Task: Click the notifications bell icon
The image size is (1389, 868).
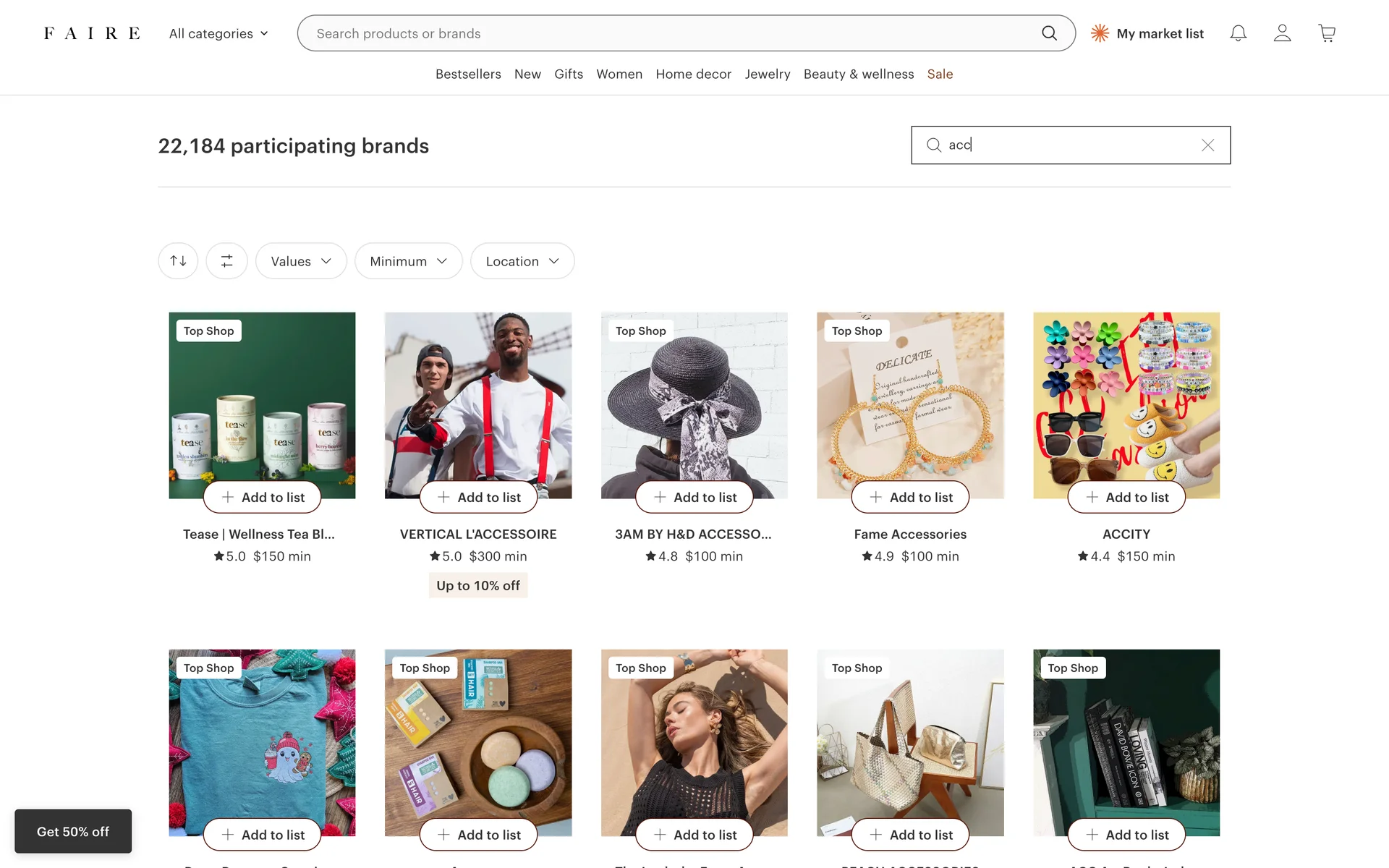Action: point(1238,33)
